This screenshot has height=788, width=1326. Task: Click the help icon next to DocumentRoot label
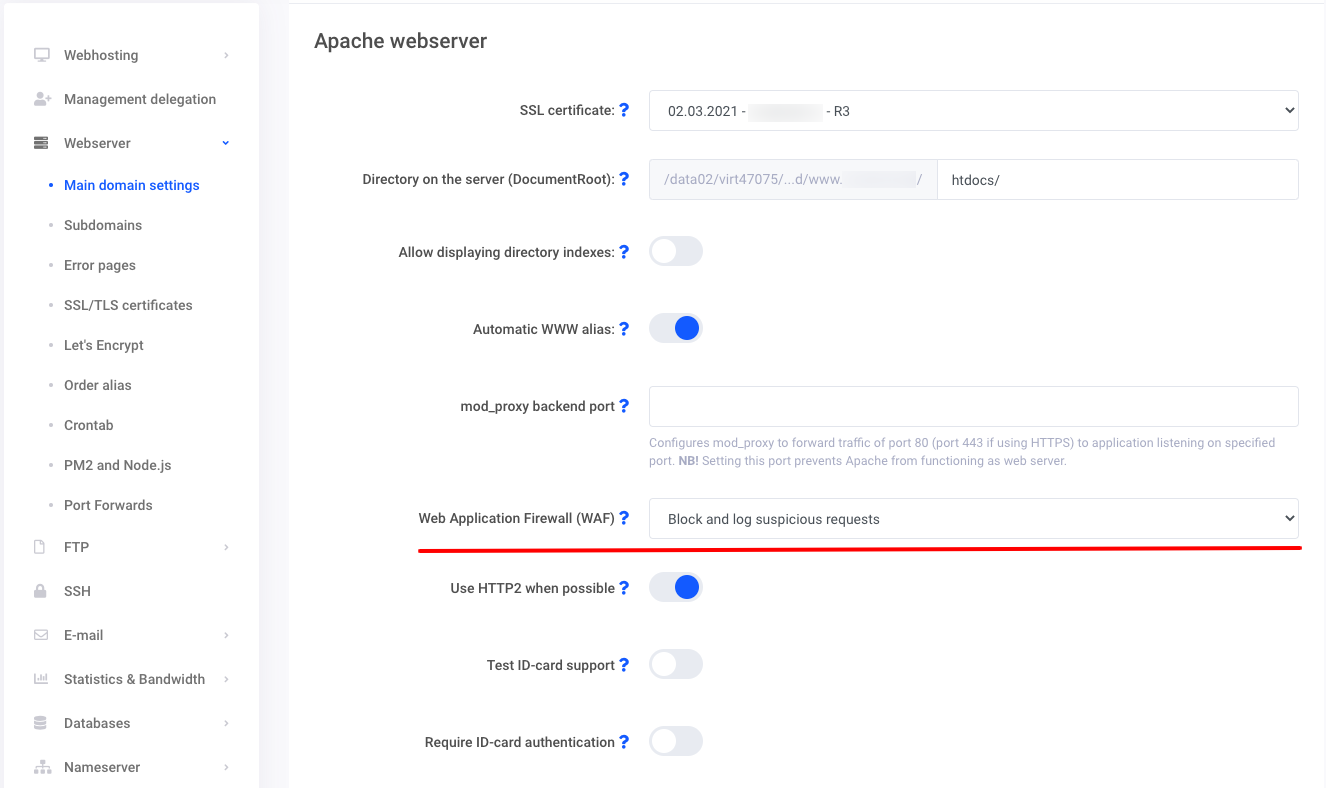click(624, 179)
